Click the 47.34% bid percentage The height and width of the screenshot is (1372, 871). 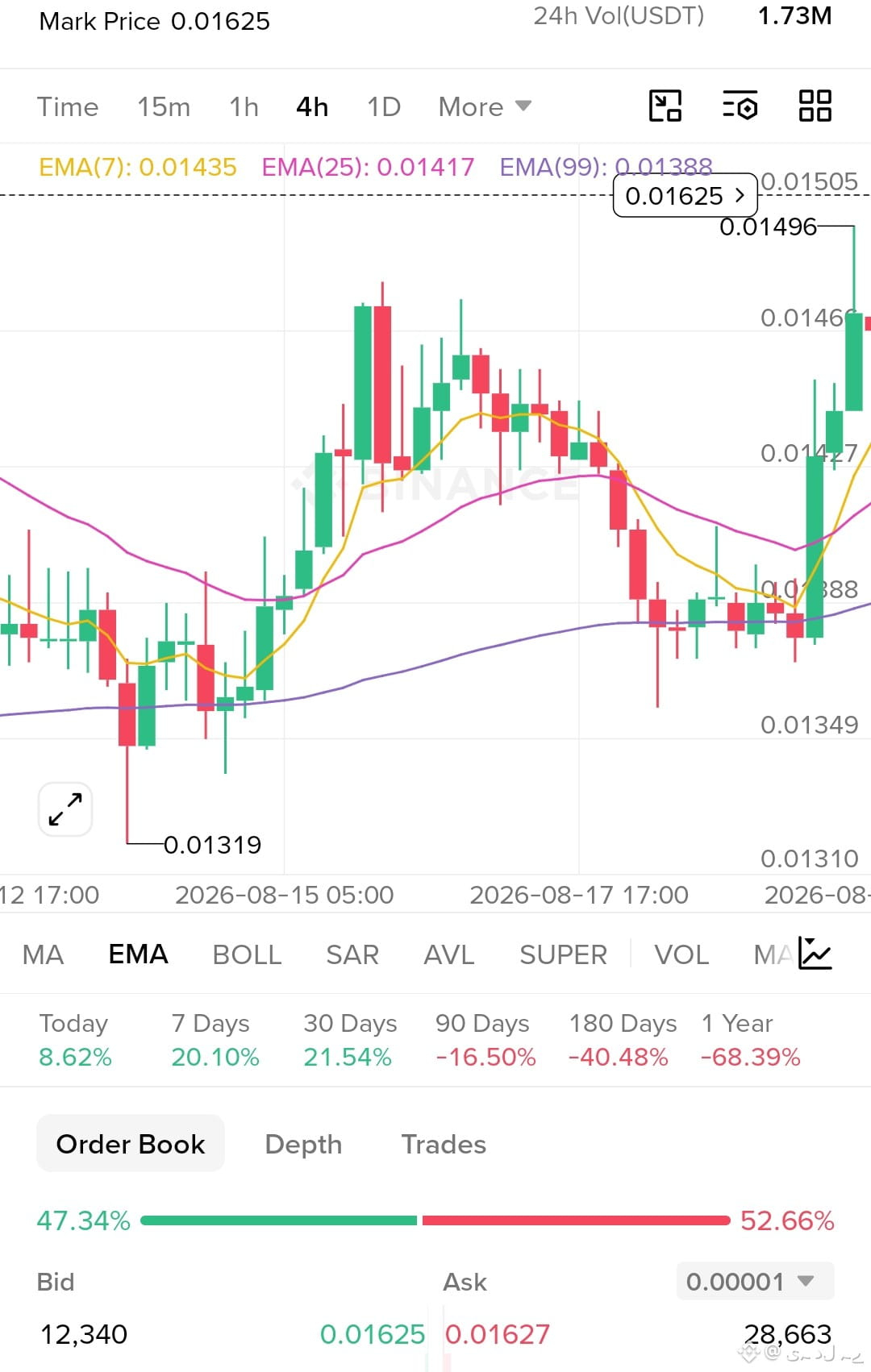(83, 1220)
